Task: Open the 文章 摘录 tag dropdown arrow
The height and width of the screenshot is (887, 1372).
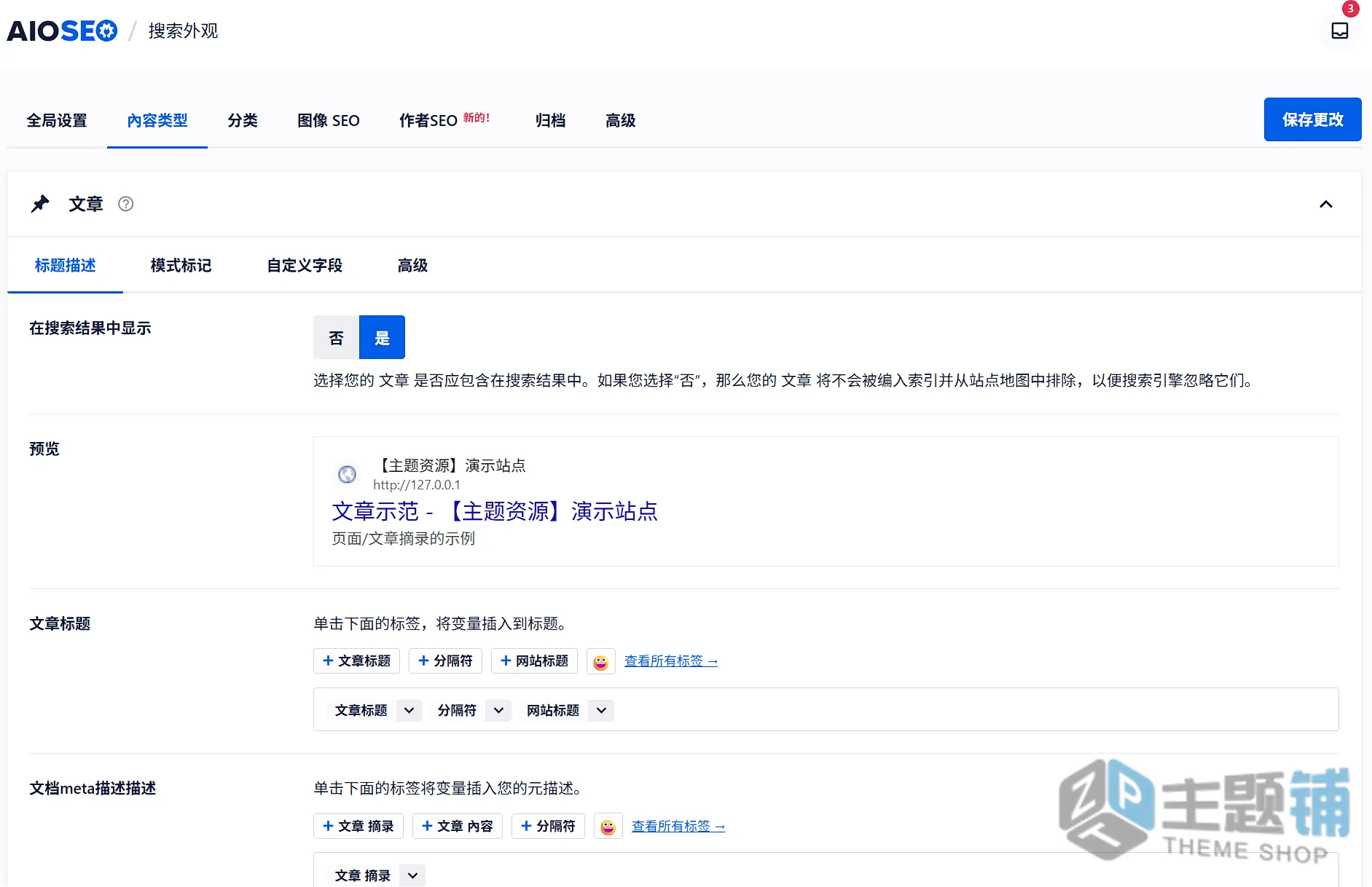Action: [412, 875]
